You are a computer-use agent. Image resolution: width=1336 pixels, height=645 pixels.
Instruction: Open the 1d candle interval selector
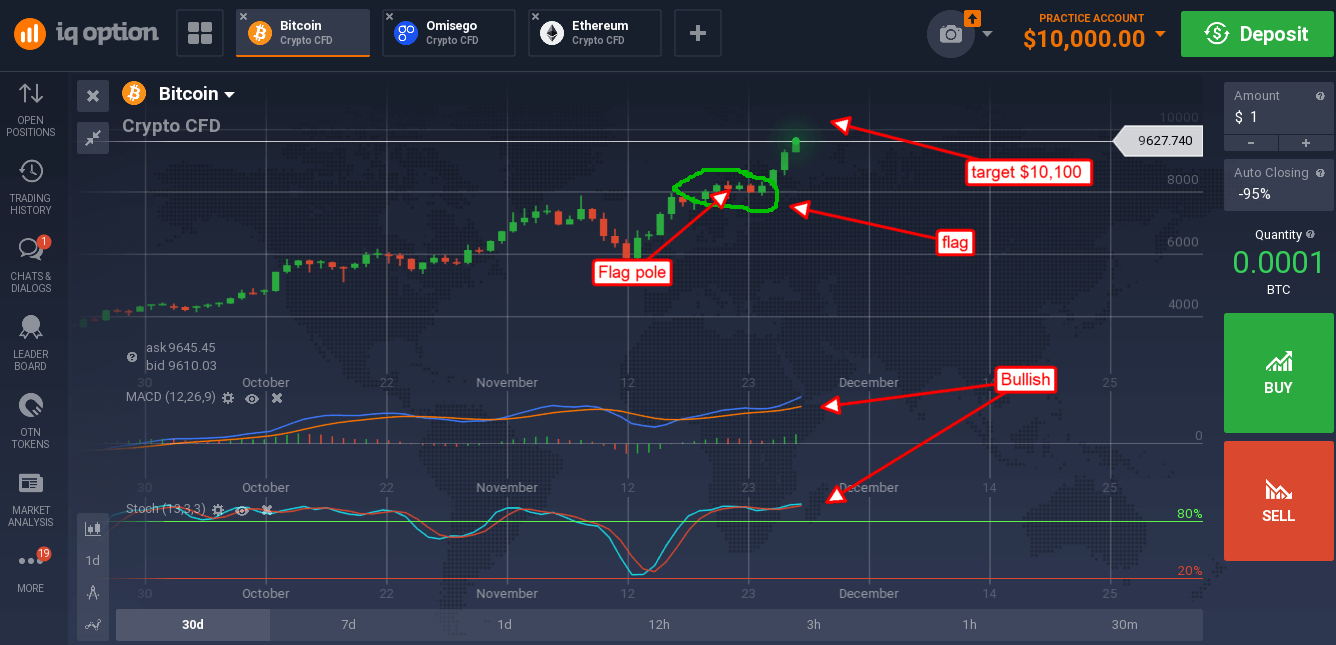point(93,560)
